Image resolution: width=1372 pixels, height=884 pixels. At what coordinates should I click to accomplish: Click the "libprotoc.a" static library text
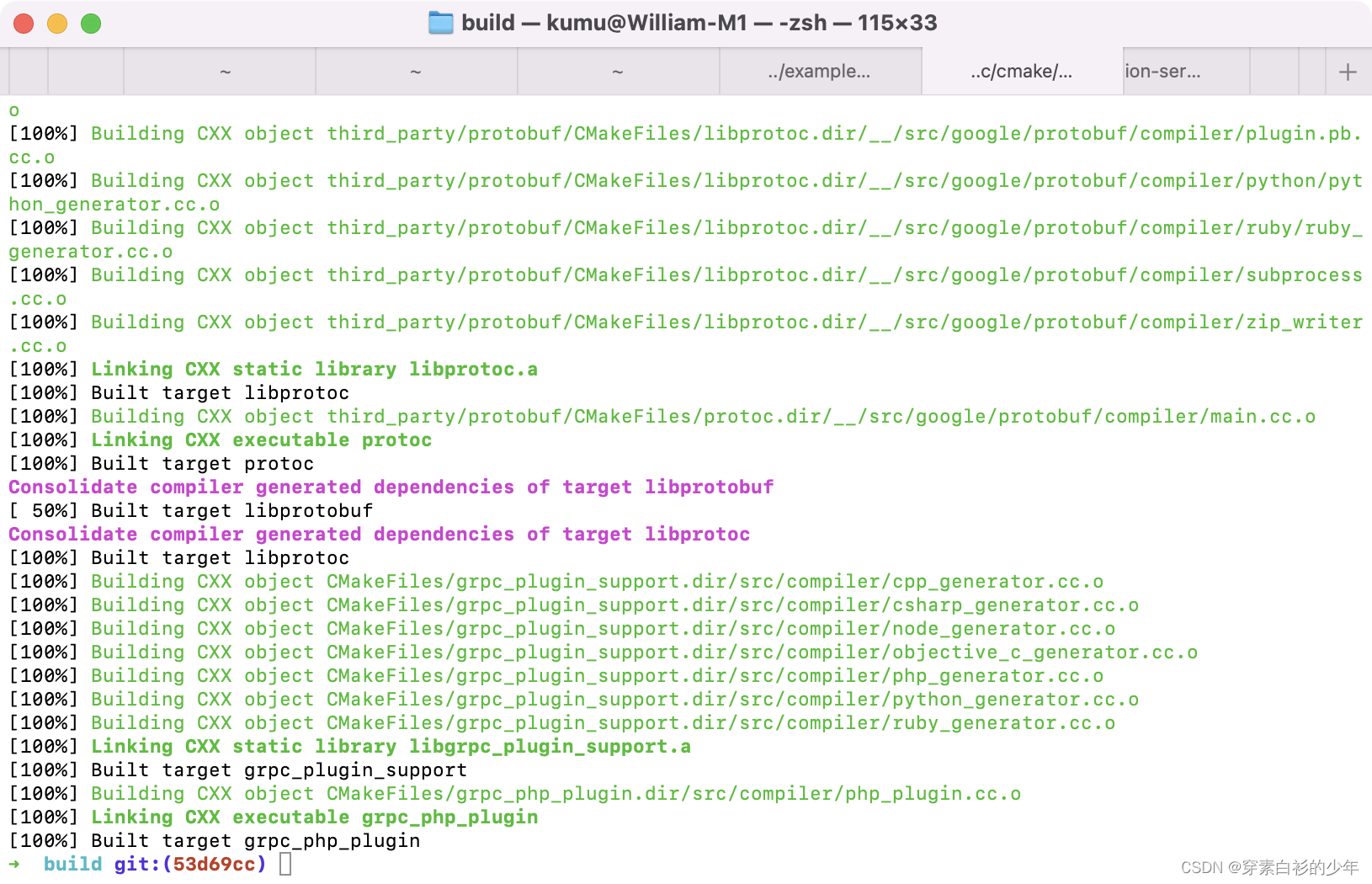[474, 369]
